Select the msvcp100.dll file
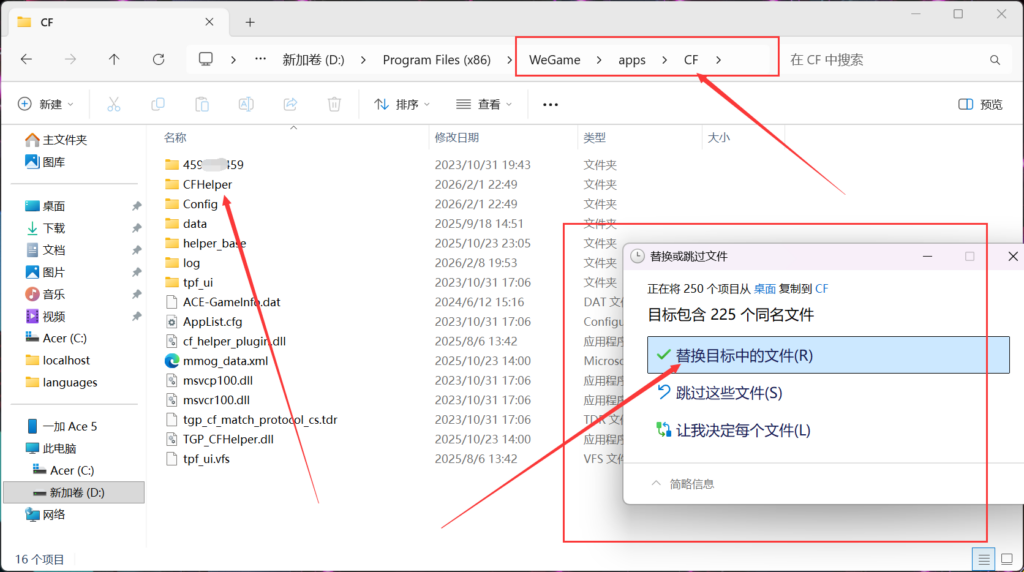 pyautogui.click(x=209, y=381)
